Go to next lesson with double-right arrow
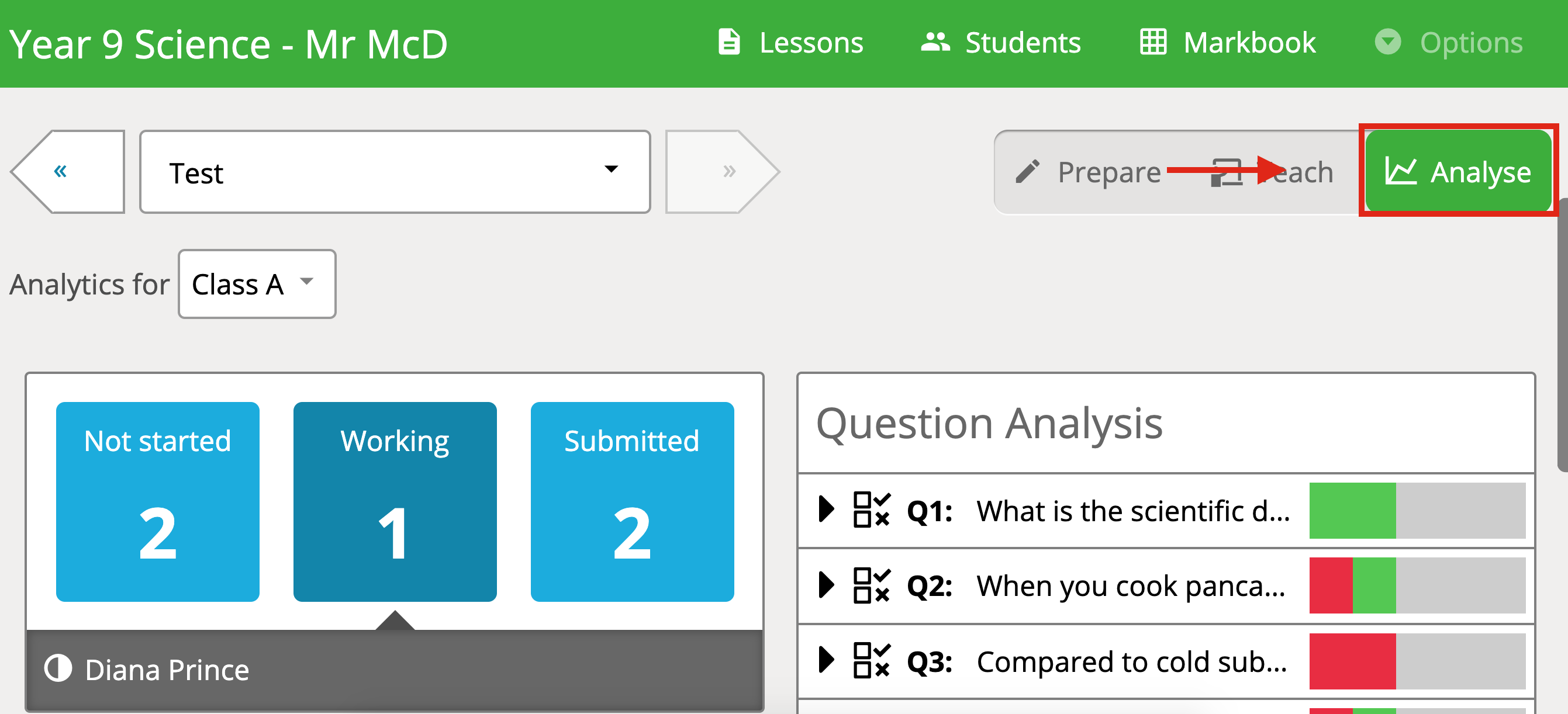 [x=722, y=172]
